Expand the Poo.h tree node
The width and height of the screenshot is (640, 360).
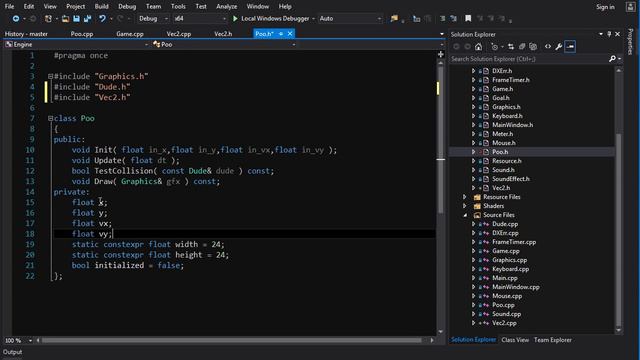click(473, 152)
